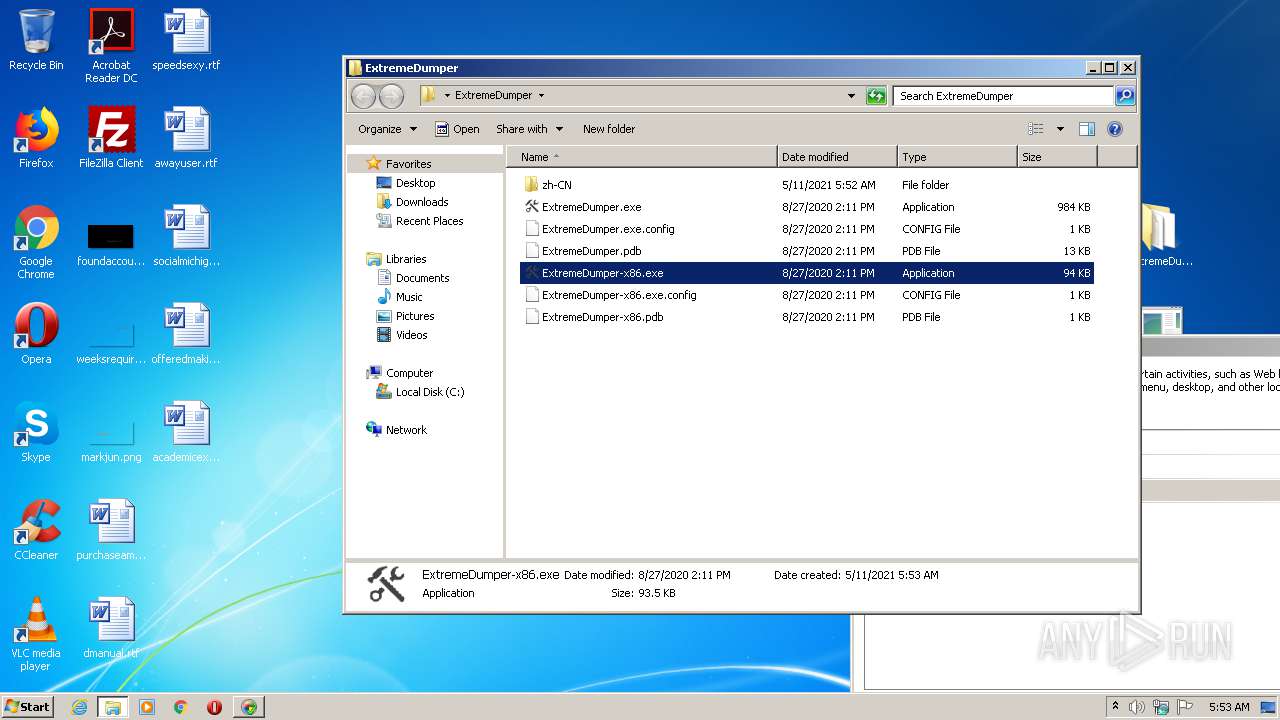Sort files by the Name column
Image resolution: width=1280 pixels, height=720 pixels.
click(x=642, y=157)
